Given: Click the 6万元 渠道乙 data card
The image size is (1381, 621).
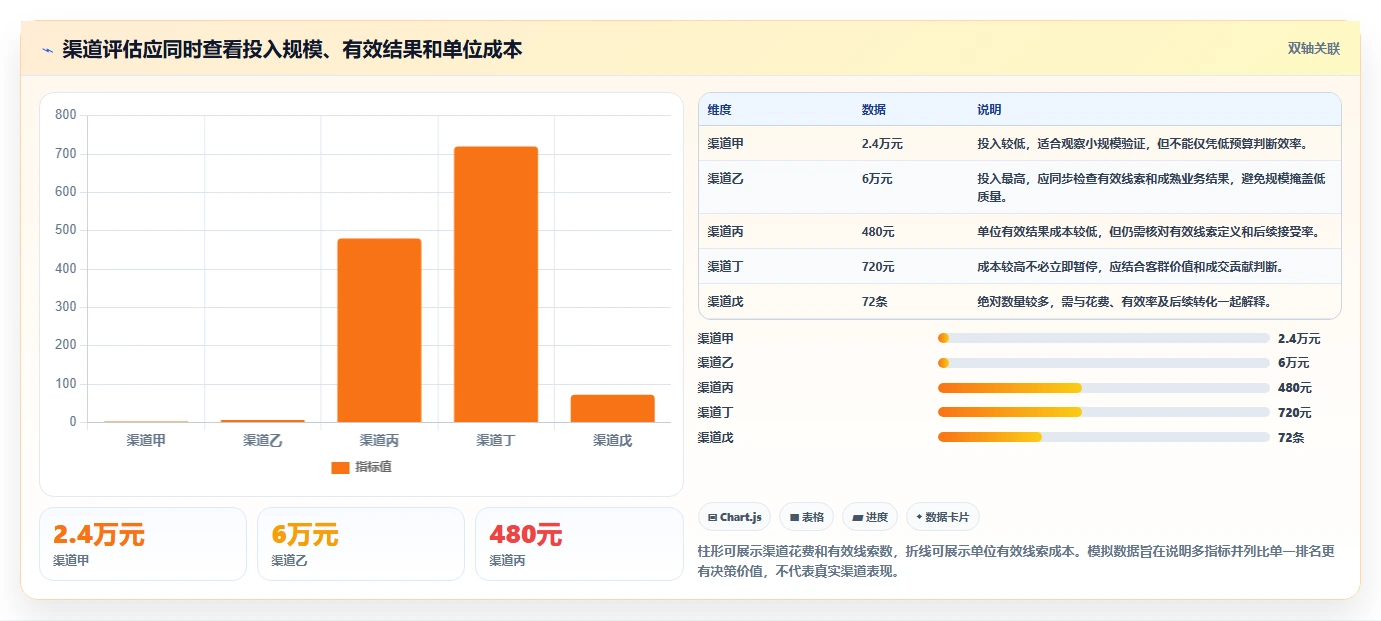Looking at the screenshot, I should [x=361, y=544].
